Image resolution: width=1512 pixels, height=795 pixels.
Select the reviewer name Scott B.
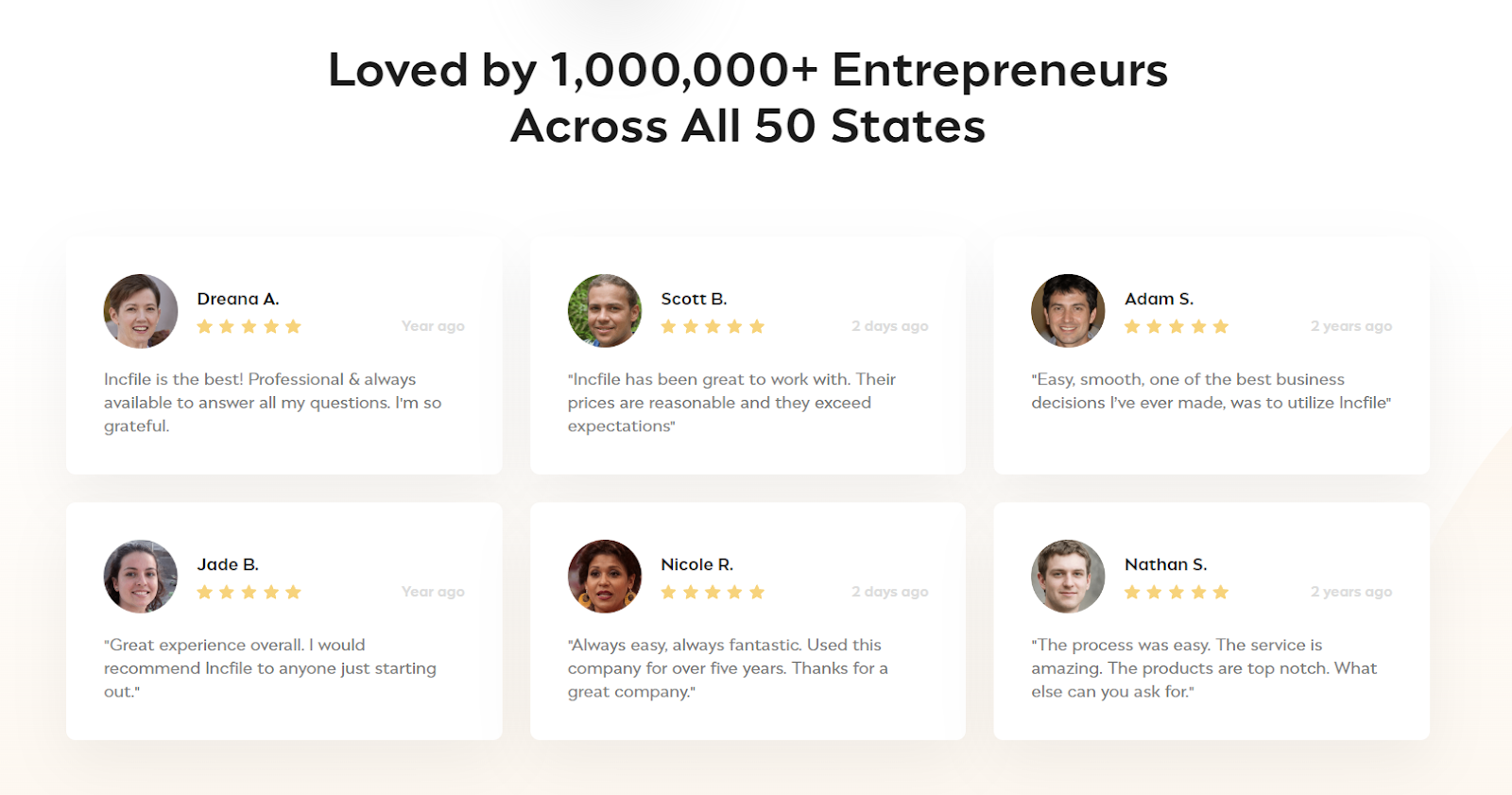694,299
